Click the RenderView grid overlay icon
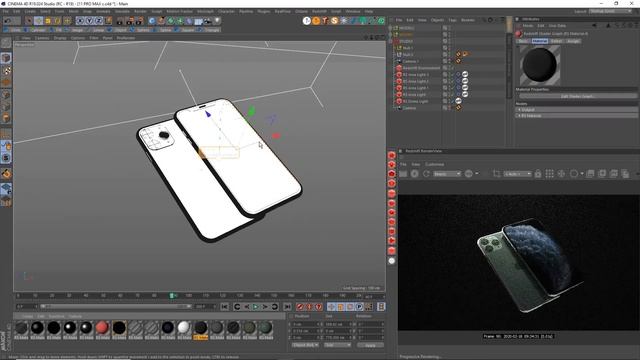 tap(549, 174)
